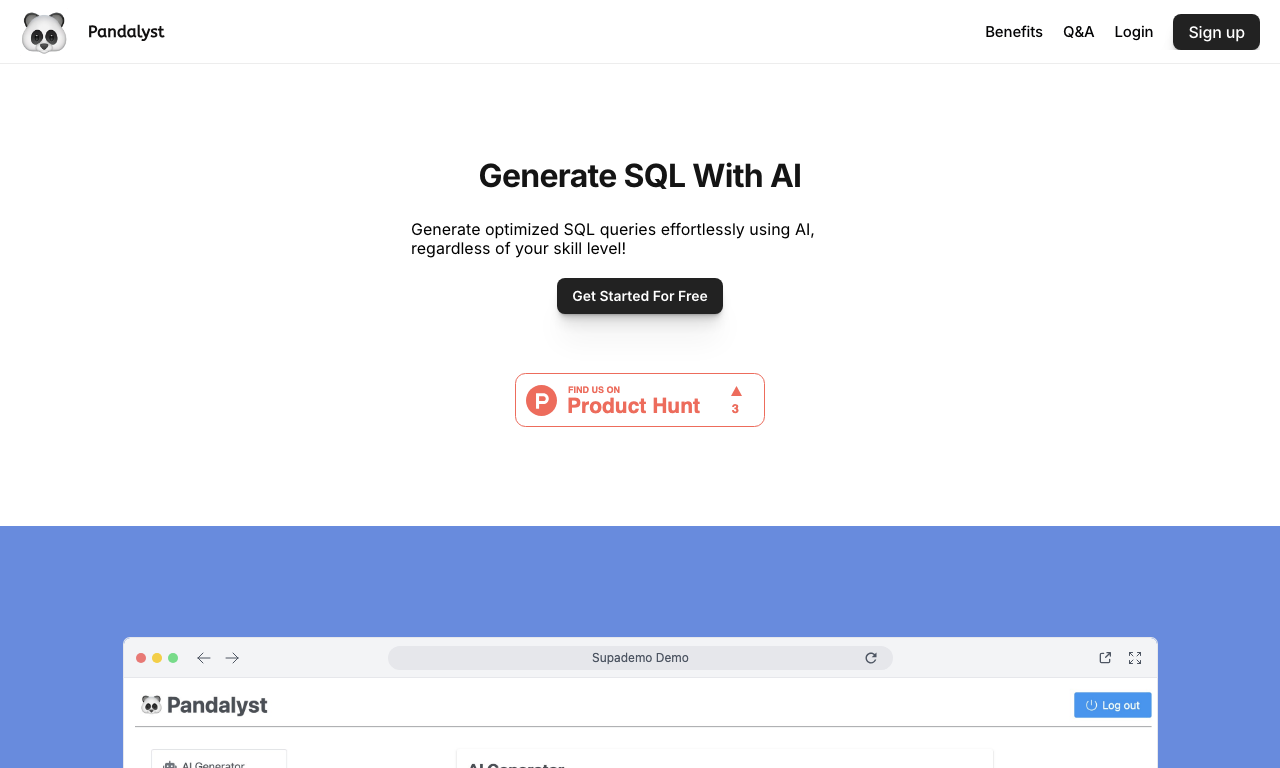Open the Pandalyst brand name link
Image resolution: width=1280 pixels, height=768 pixels.
[126, 32]
